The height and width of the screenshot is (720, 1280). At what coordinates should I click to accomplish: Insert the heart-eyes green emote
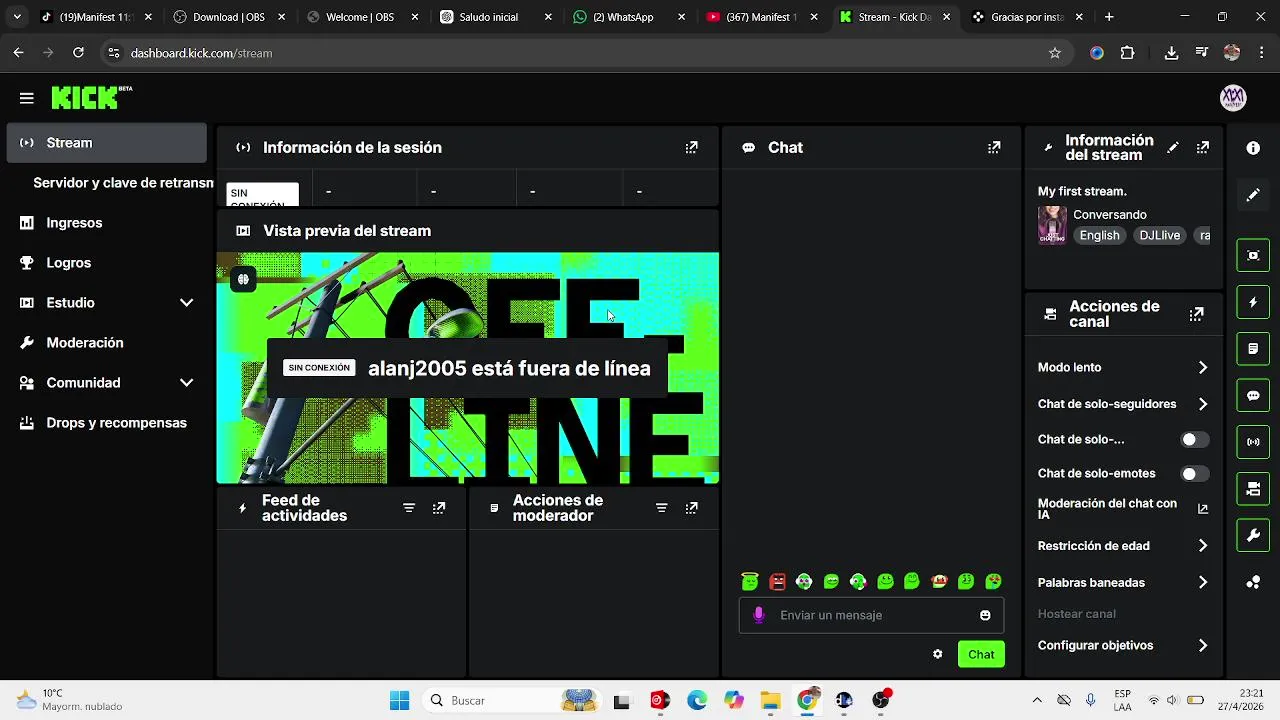tap(993, 581)
